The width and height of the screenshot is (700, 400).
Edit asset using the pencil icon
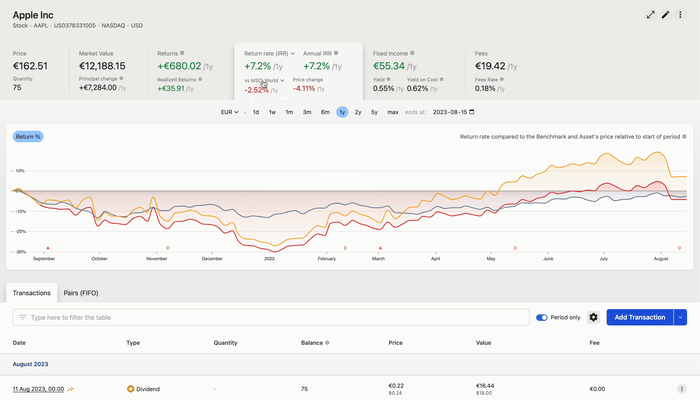click(x=665, y=15)
